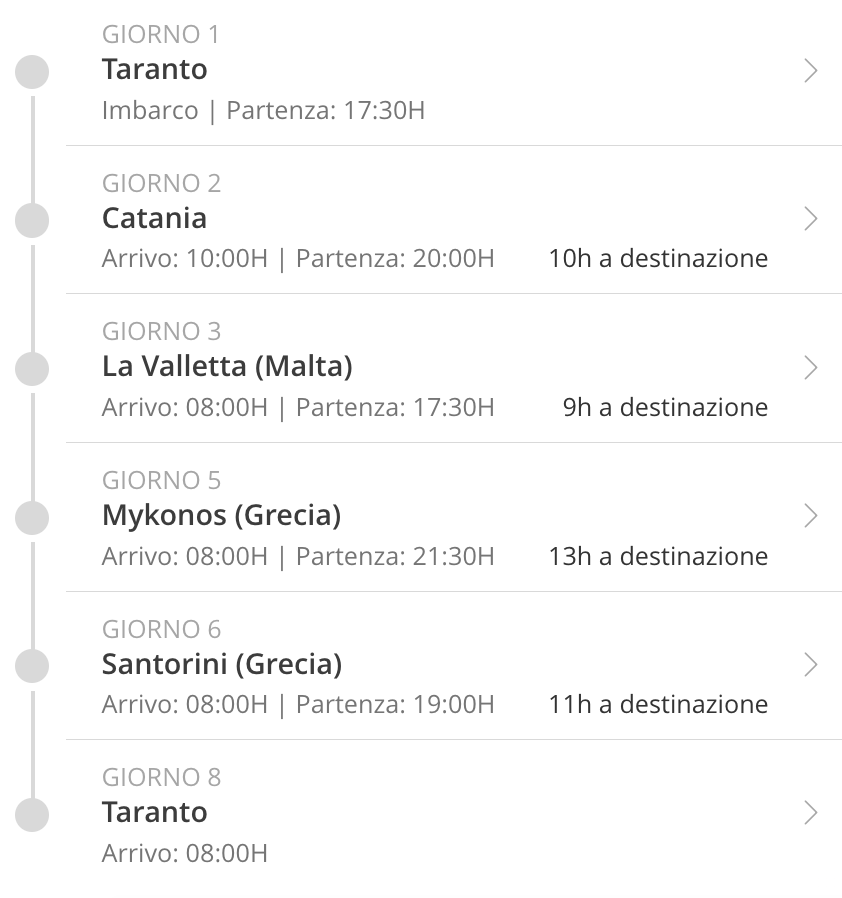The width and height of the screenshot is (842, 898).
Task: Expand the Taranto Giorno 1 chevron
Action: pyautogui.click(x=810, y=71)
